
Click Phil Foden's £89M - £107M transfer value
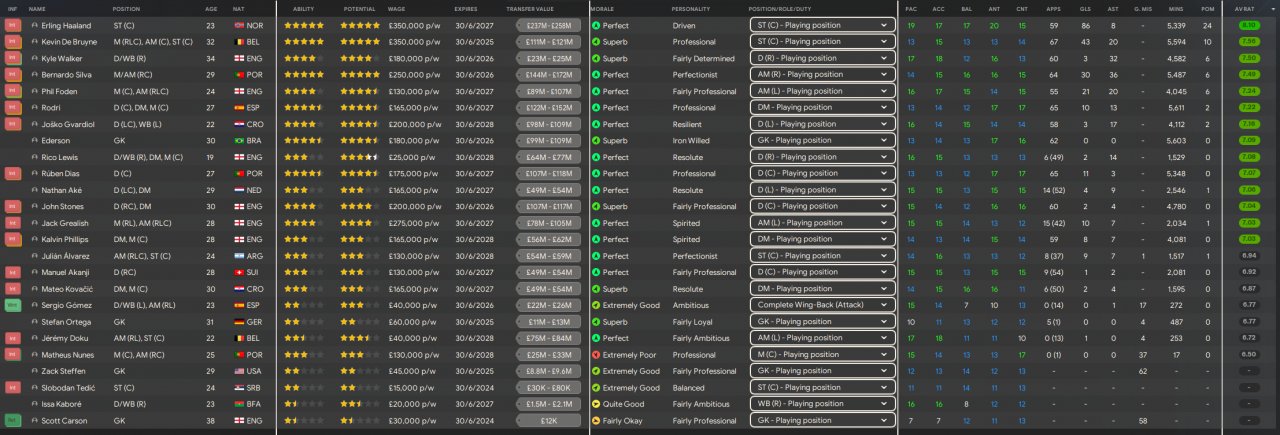(548, 91)
